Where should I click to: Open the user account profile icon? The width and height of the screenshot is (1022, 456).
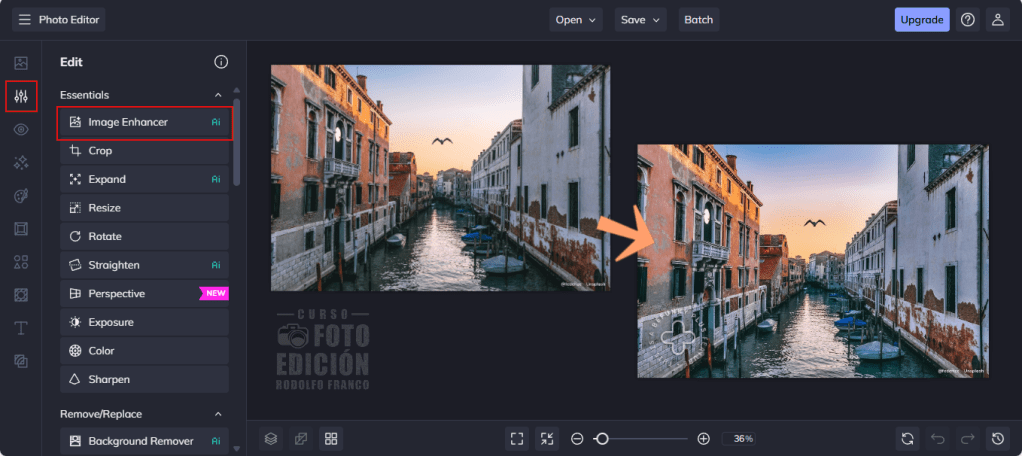click(997, 19)
